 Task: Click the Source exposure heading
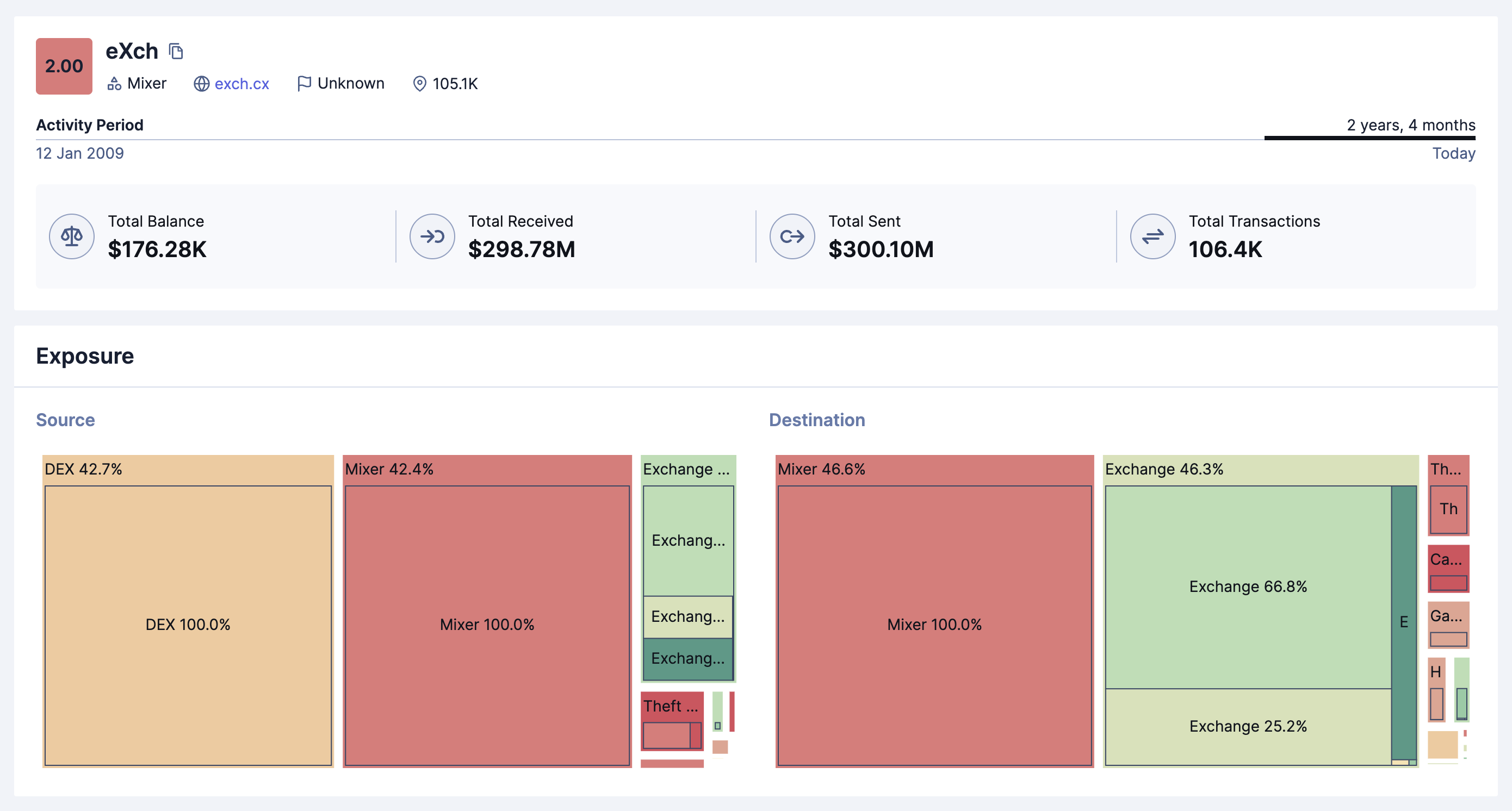coord(65,420)
